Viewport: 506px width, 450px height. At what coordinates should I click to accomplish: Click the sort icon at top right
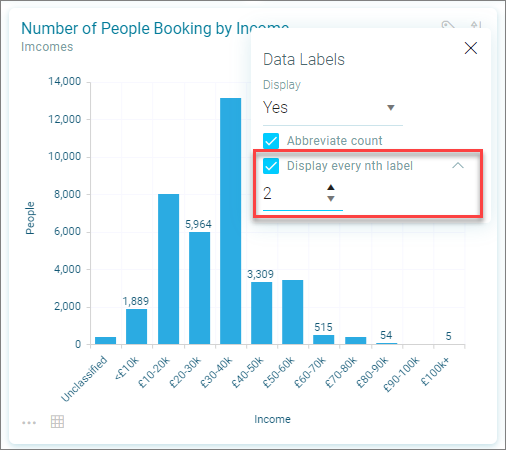tap(476, 25)
